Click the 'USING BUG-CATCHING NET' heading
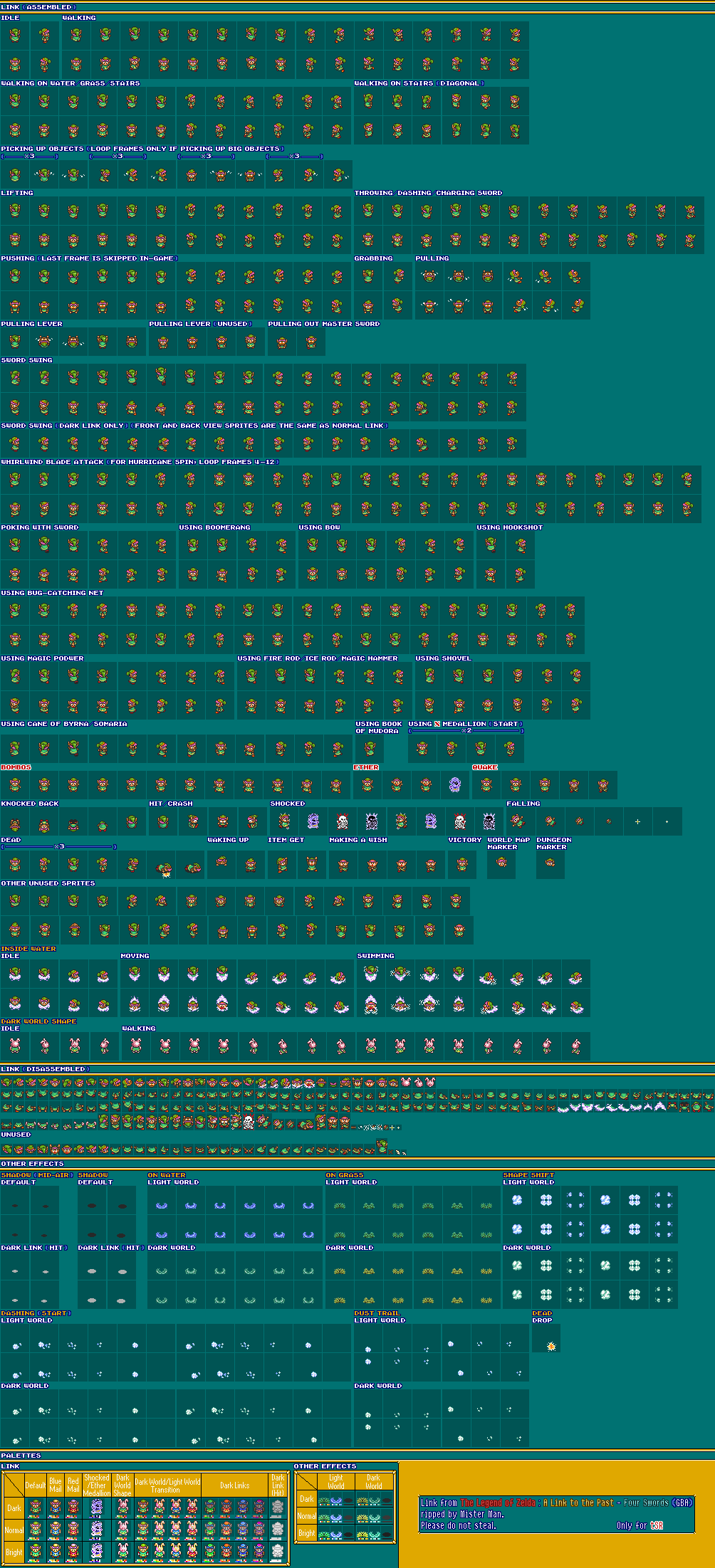This screenshot has height=1568, width=715. click(x=52, y=593)
